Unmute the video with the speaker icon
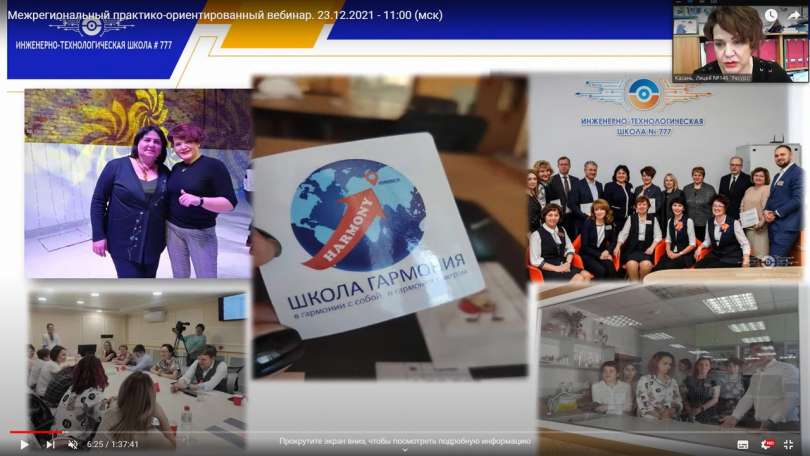 click(73, 444)
